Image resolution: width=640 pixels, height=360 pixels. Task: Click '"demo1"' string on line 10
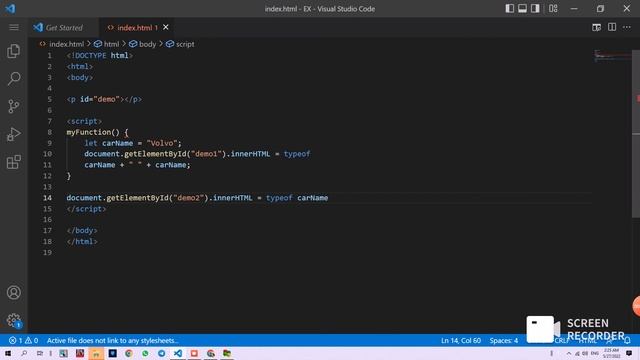(207, 154)
